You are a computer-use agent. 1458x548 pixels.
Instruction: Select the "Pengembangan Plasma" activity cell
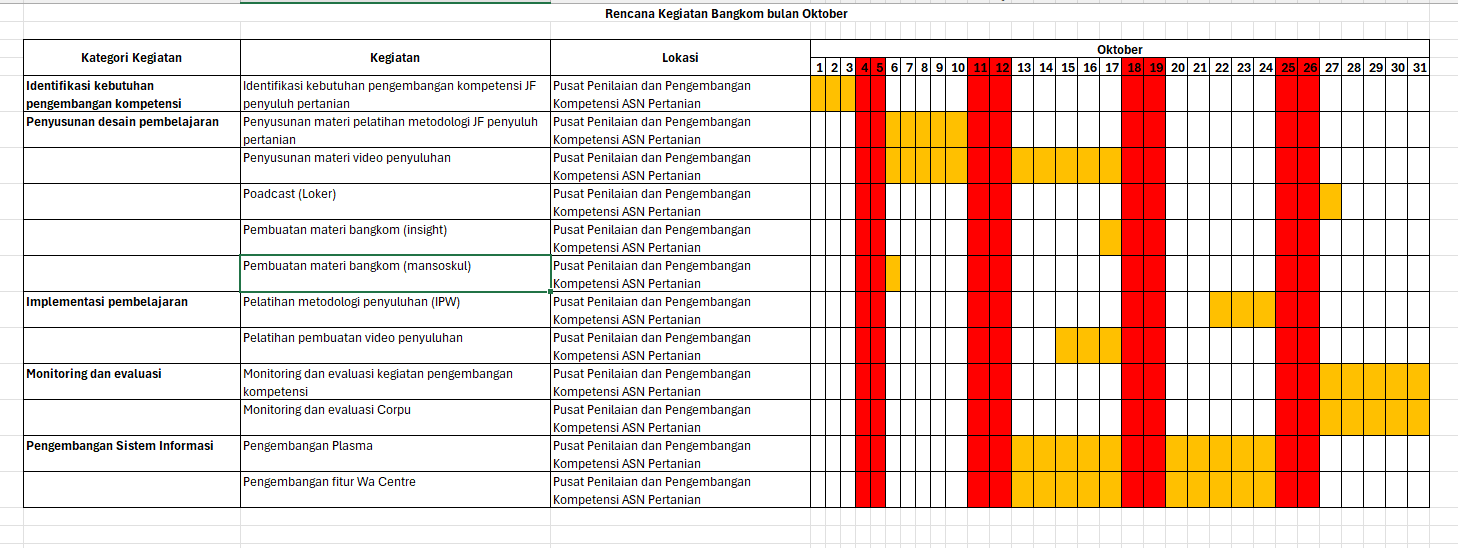395,454
